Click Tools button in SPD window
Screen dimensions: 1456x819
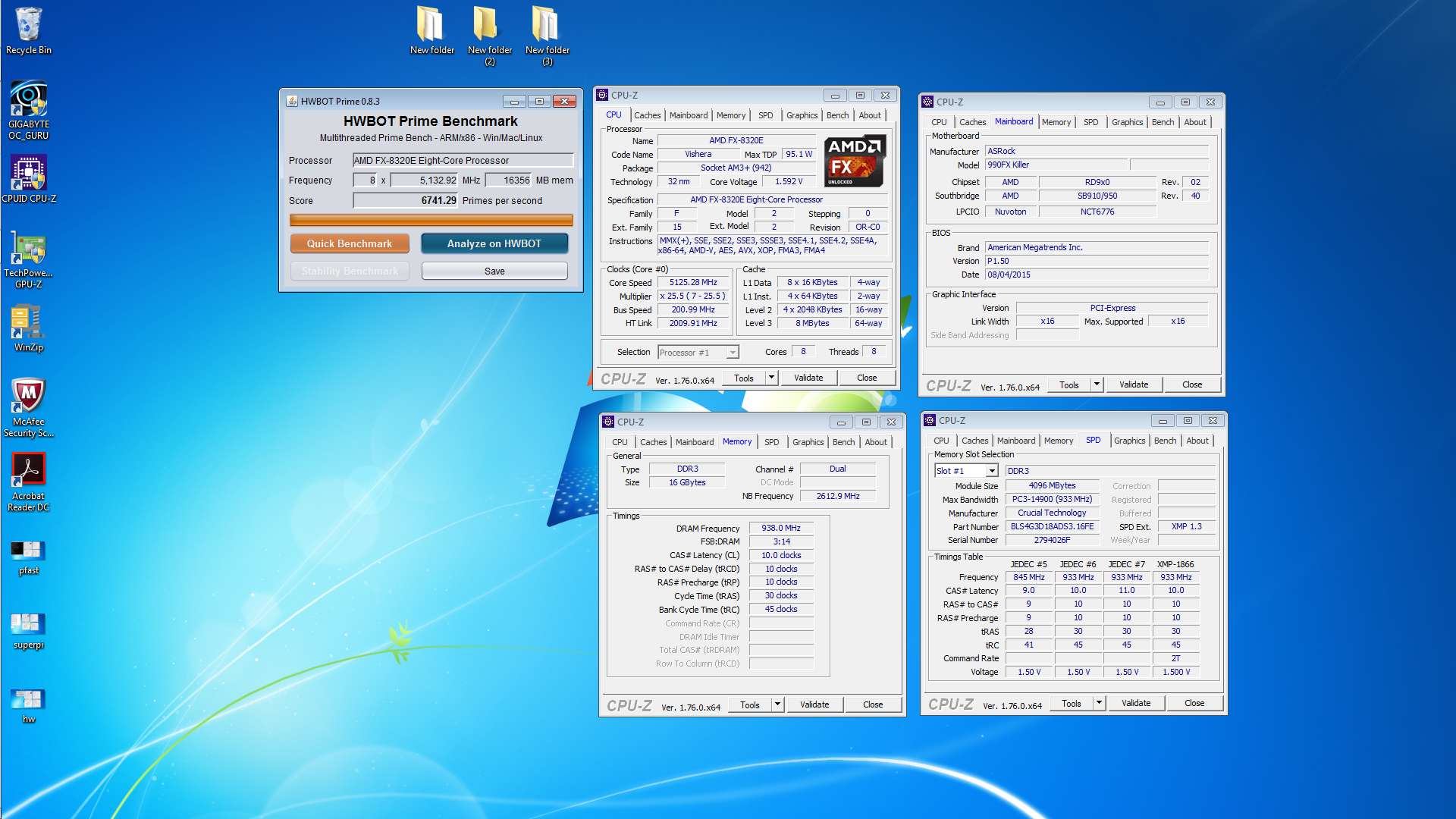point(1072,703)
